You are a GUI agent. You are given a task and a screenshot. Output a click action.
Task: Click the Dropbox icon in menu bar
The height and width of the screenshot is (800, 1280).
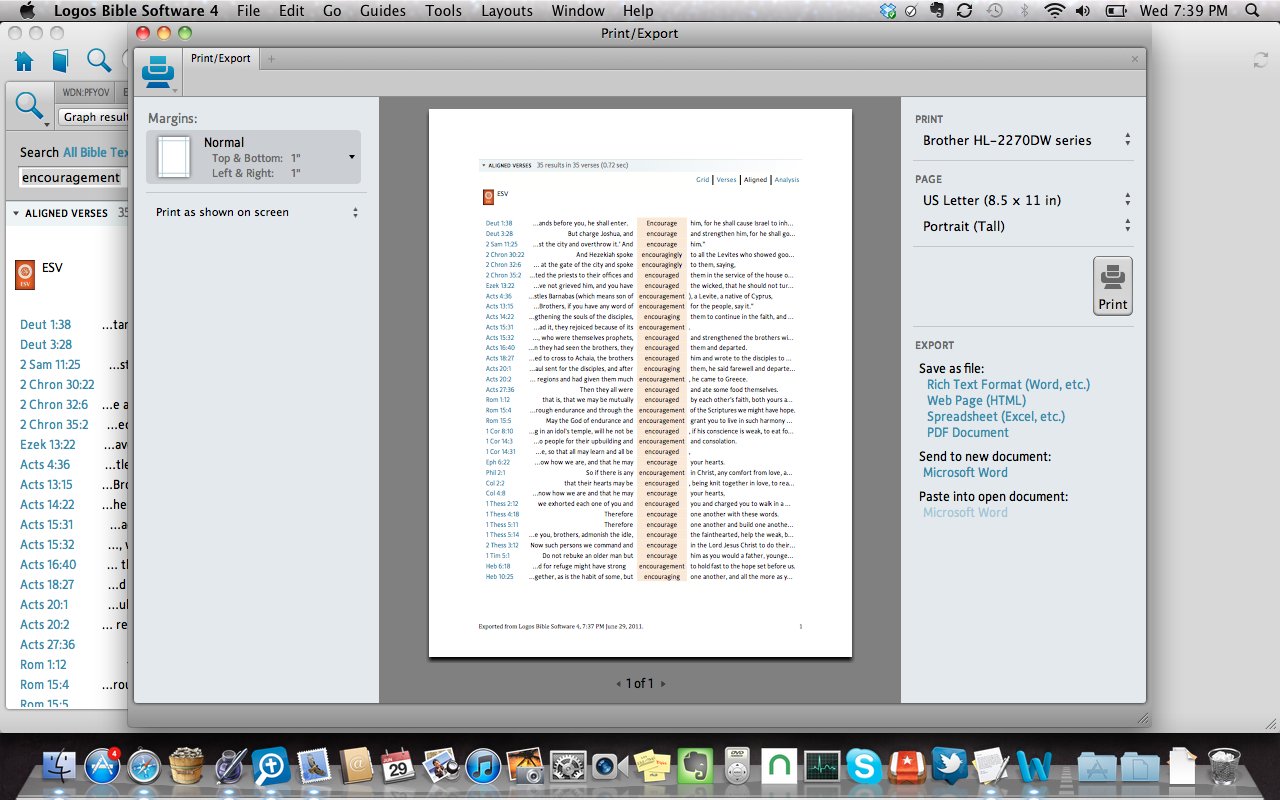click(x=888, y=11)
